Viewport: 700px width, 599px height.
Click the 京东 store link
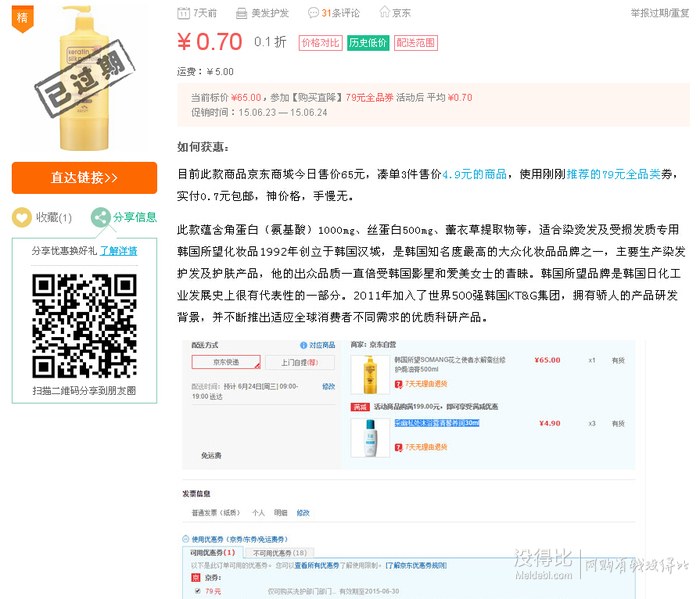pos(401,13)
